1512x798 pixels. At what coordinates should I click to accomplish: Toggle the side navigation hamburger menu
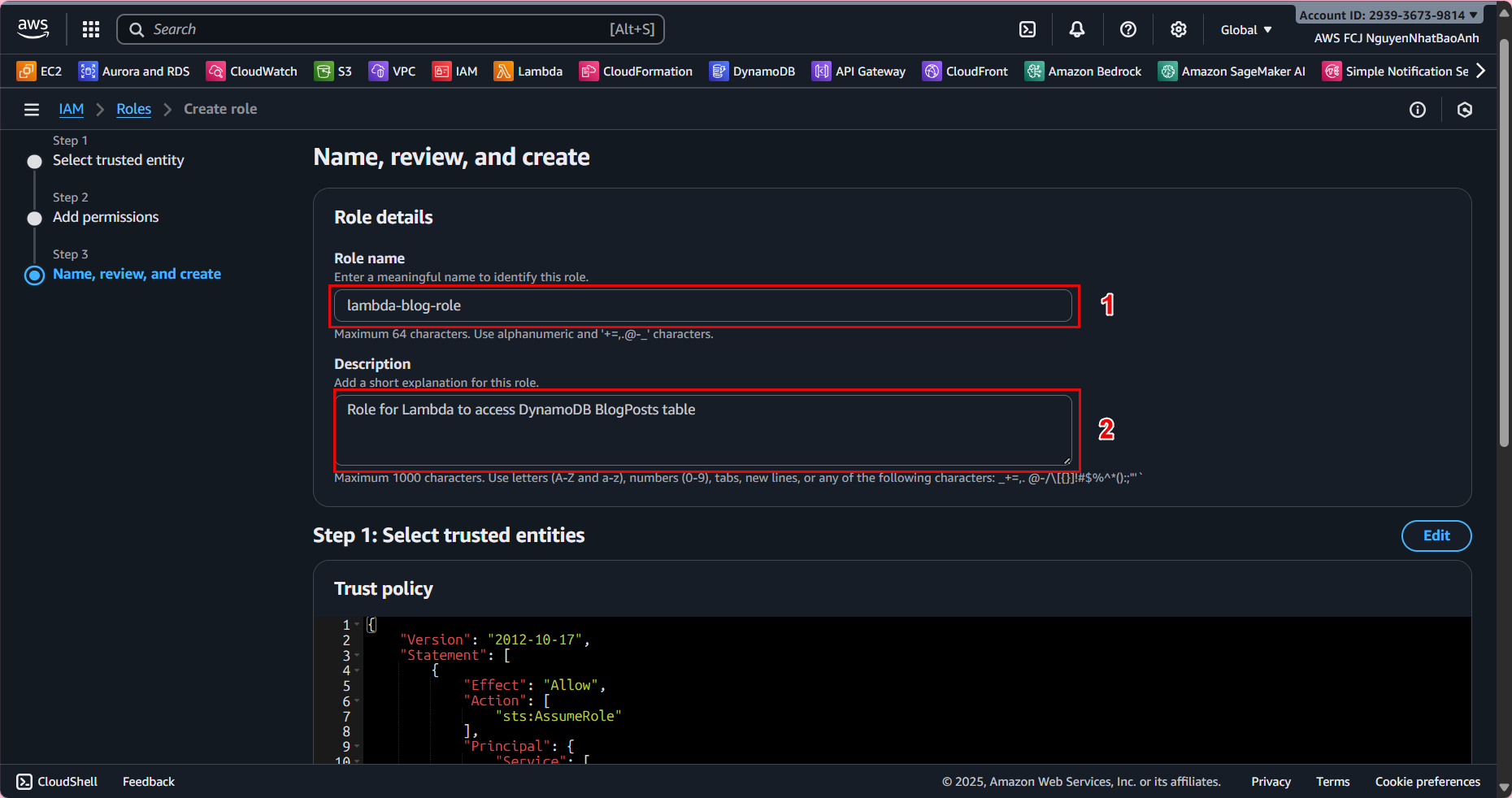32,110
